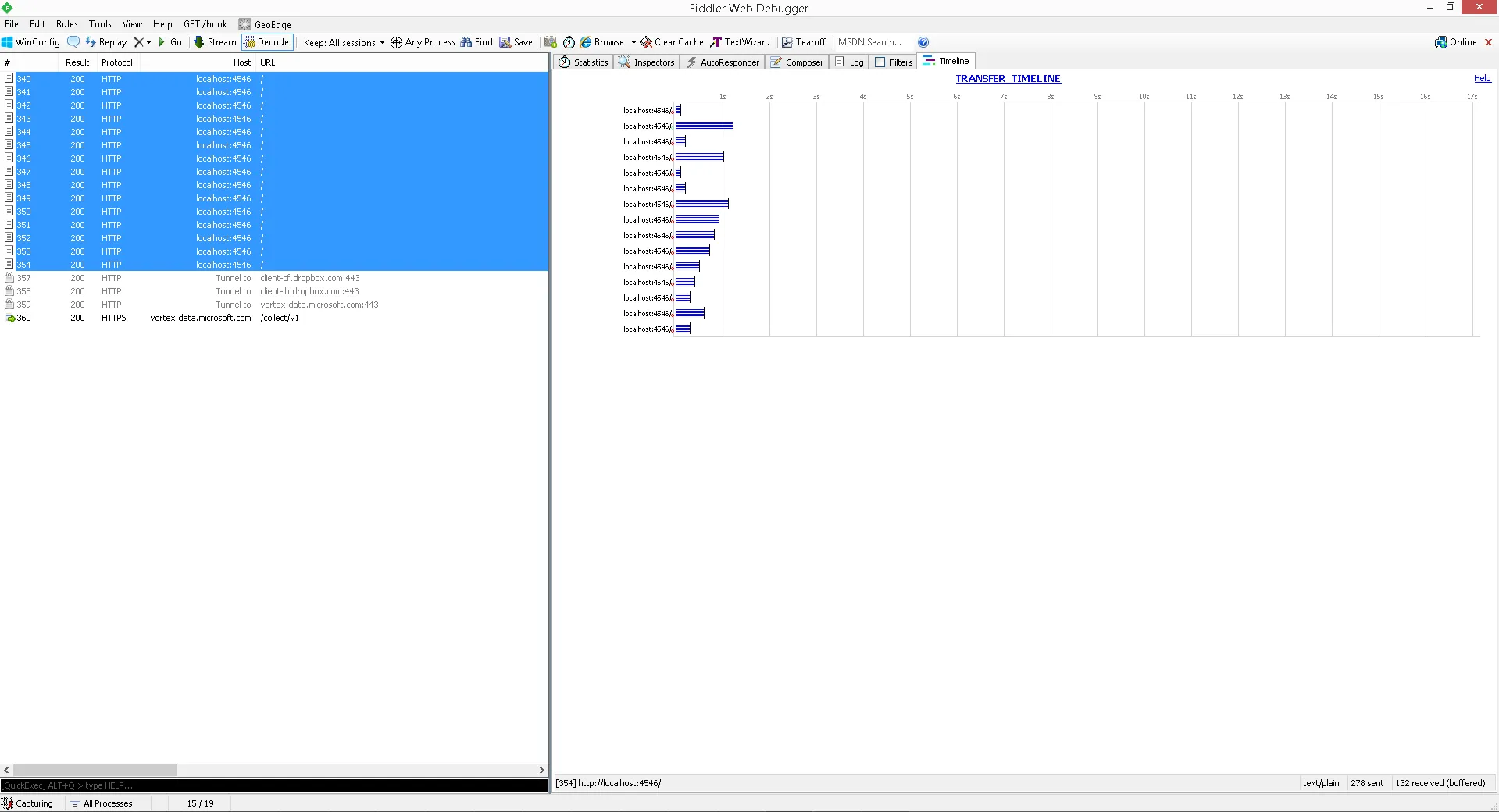The height and width of the screenshot is (812, 1499).
Task: Click the session list horizontal scrollbar thumb
Action: pos(95,770)
